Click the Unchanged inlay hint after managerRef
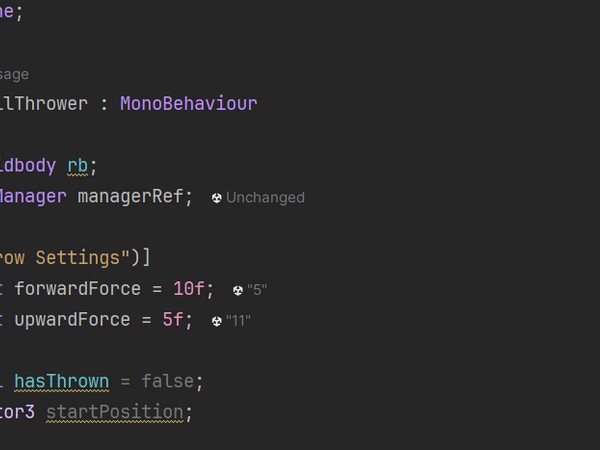 (x=265, y=198)
